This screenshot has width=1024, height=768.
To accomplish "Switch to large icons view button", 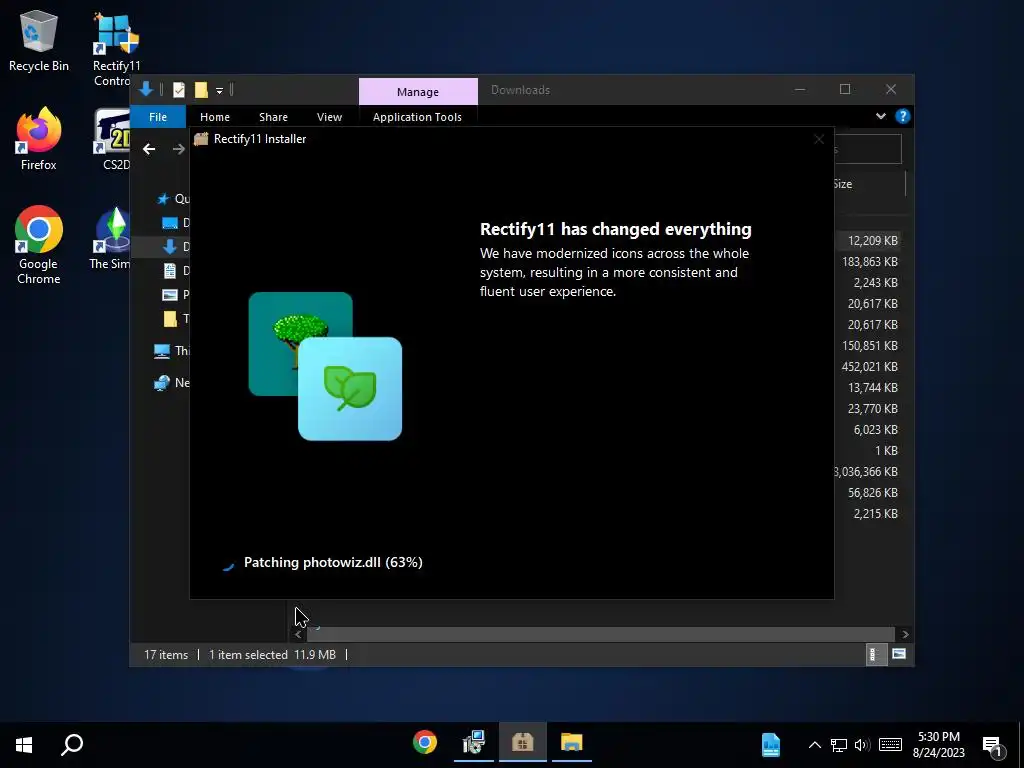I will [899, 654].
